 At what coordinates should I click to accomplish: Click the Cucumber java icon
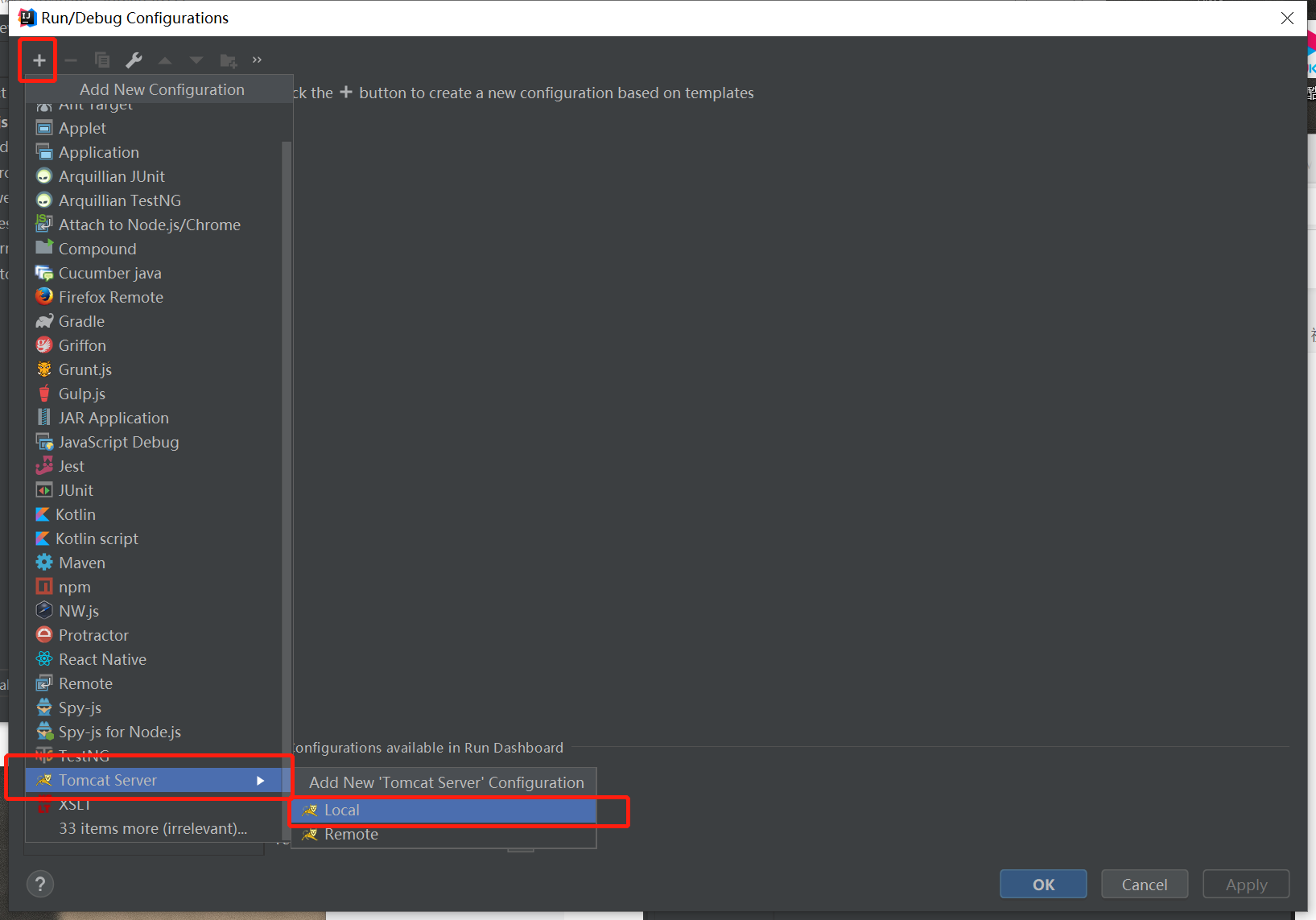[44, 273]
